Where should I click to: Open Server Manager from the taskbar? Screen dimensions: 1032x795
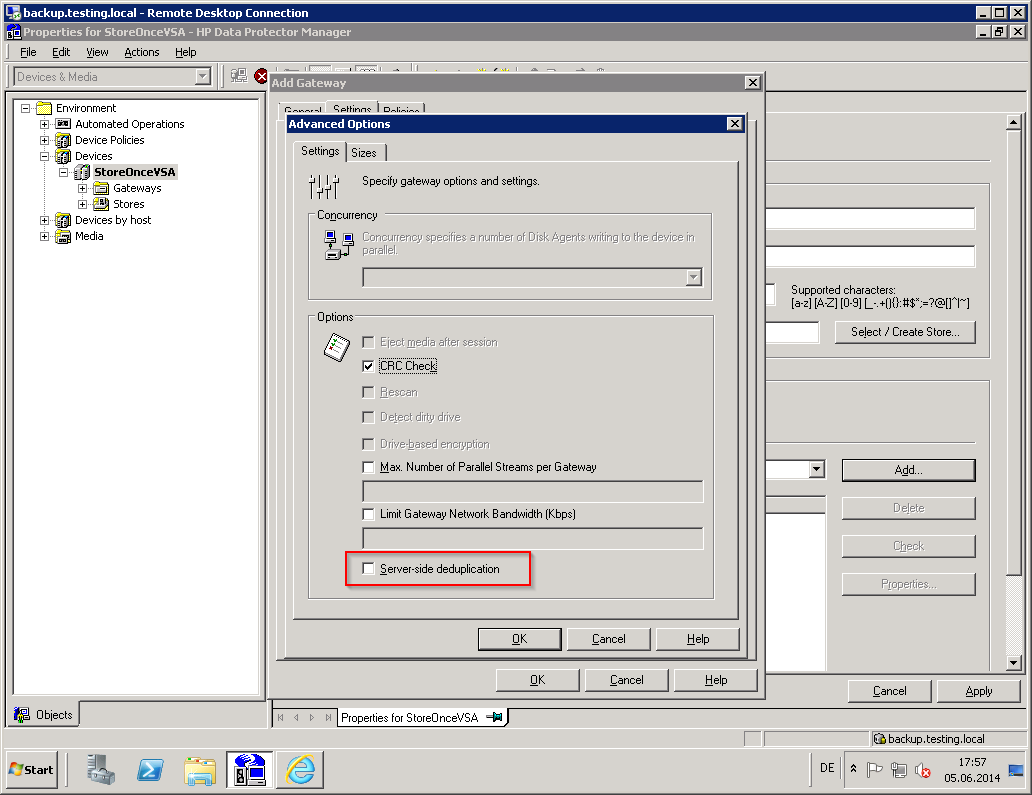tap(101, 769)
